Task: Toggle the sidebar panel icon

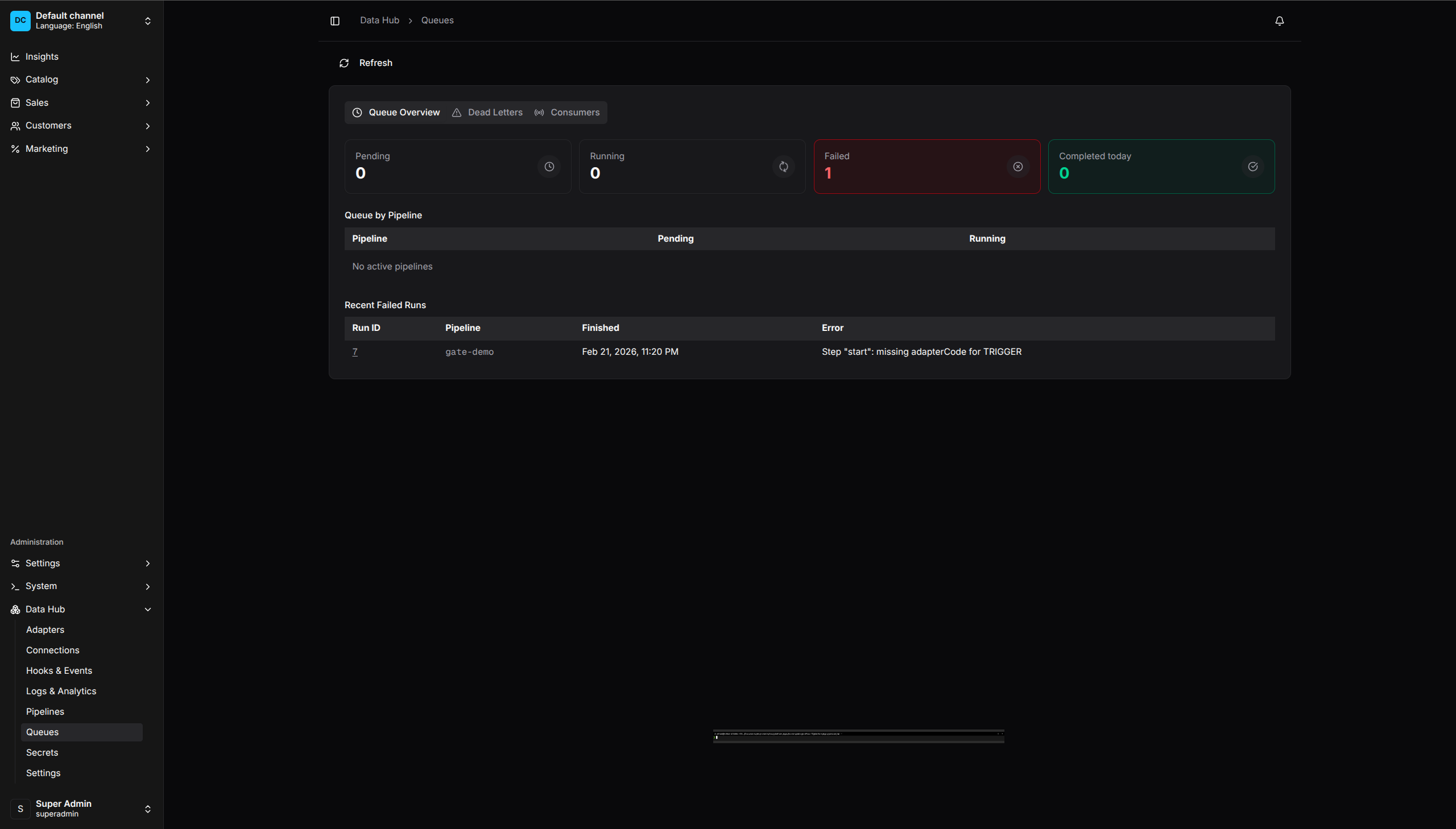Action: click(x=335, y=21)
